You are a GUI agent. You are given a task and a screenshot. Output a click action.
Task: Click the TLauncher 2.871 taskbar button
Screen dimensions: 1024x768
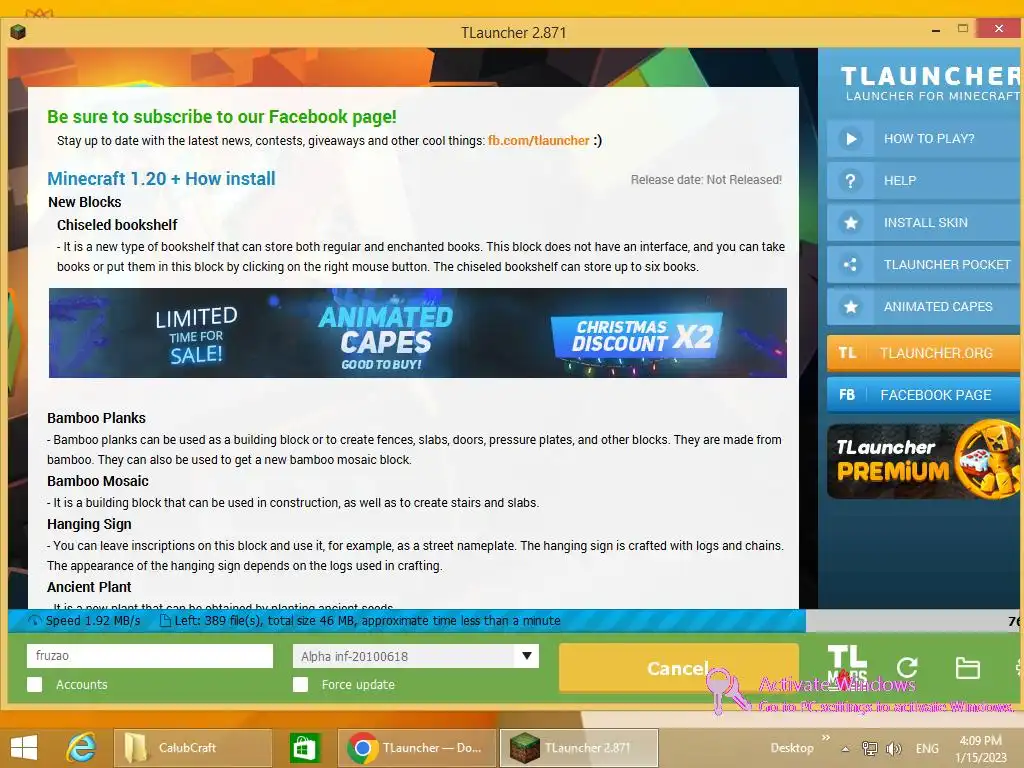(x=579, y=748)
